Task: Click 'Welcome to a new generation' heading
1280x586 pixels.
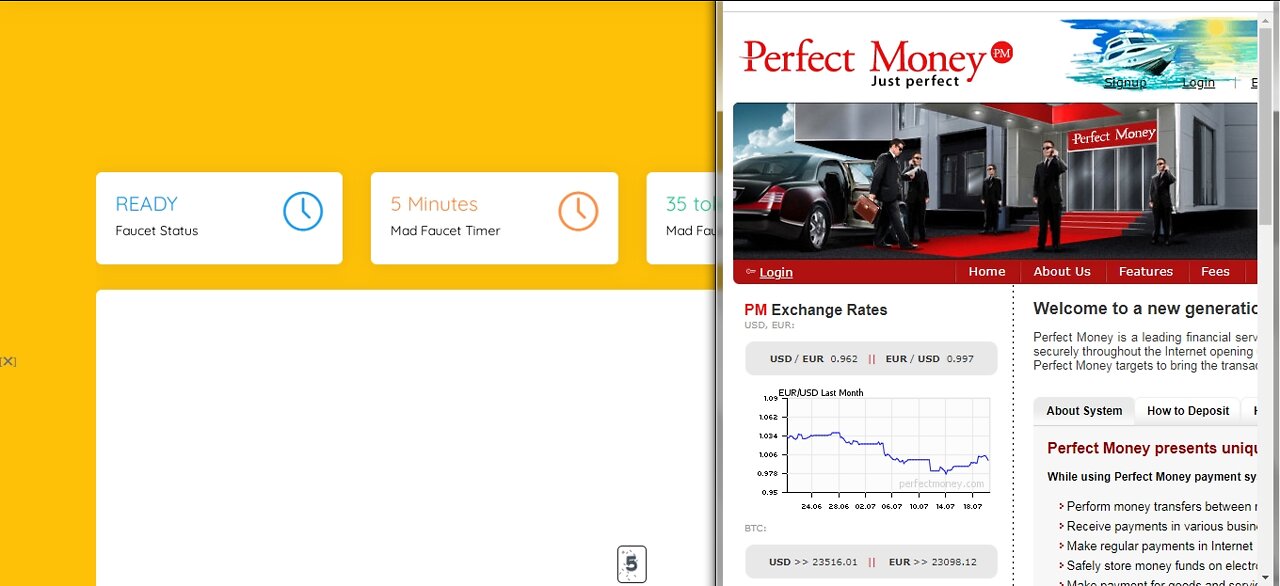Action: point(1145,309)
